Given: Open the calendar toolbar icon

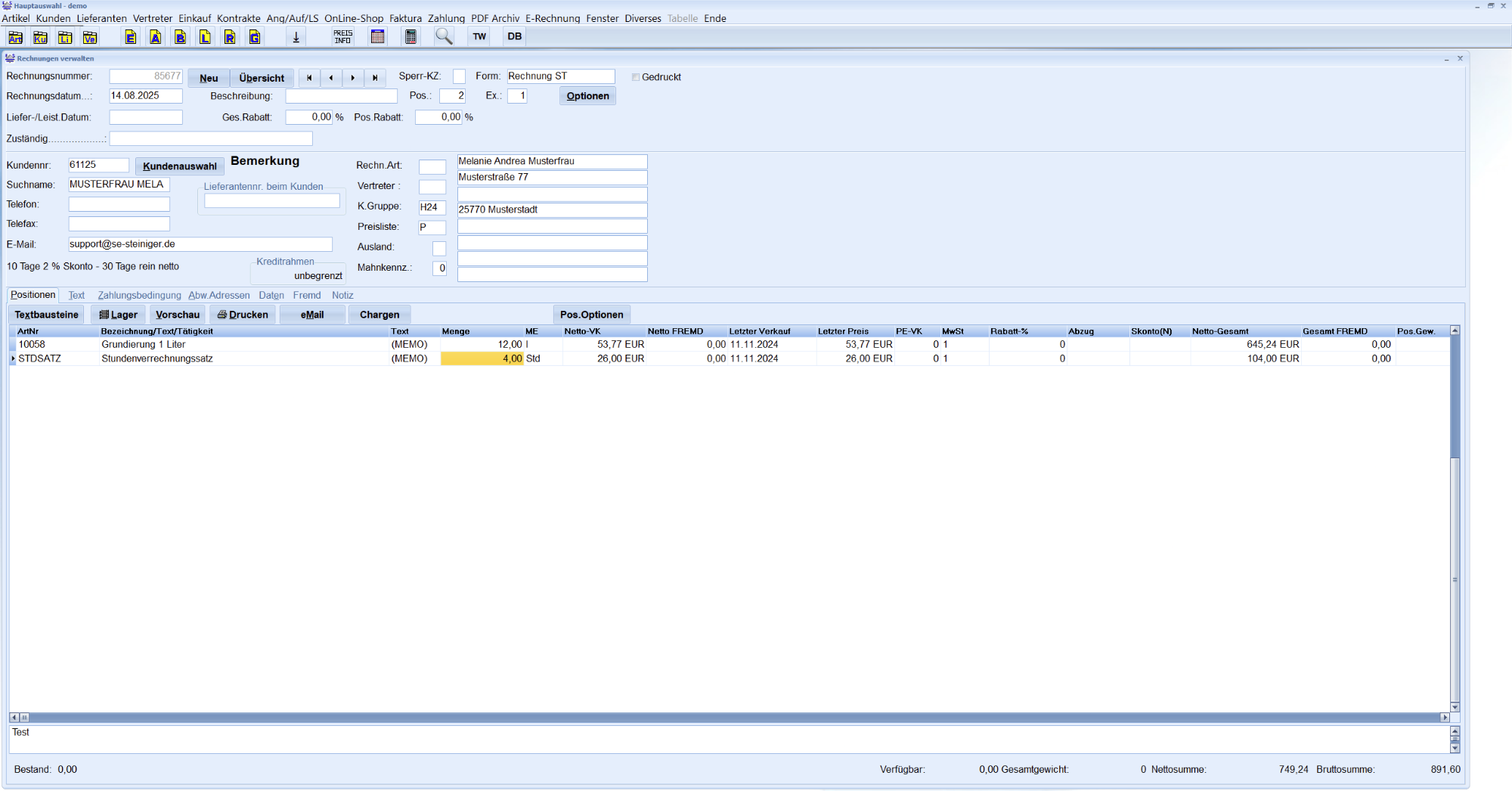Looking at the screenshot, I should (378, 37).
